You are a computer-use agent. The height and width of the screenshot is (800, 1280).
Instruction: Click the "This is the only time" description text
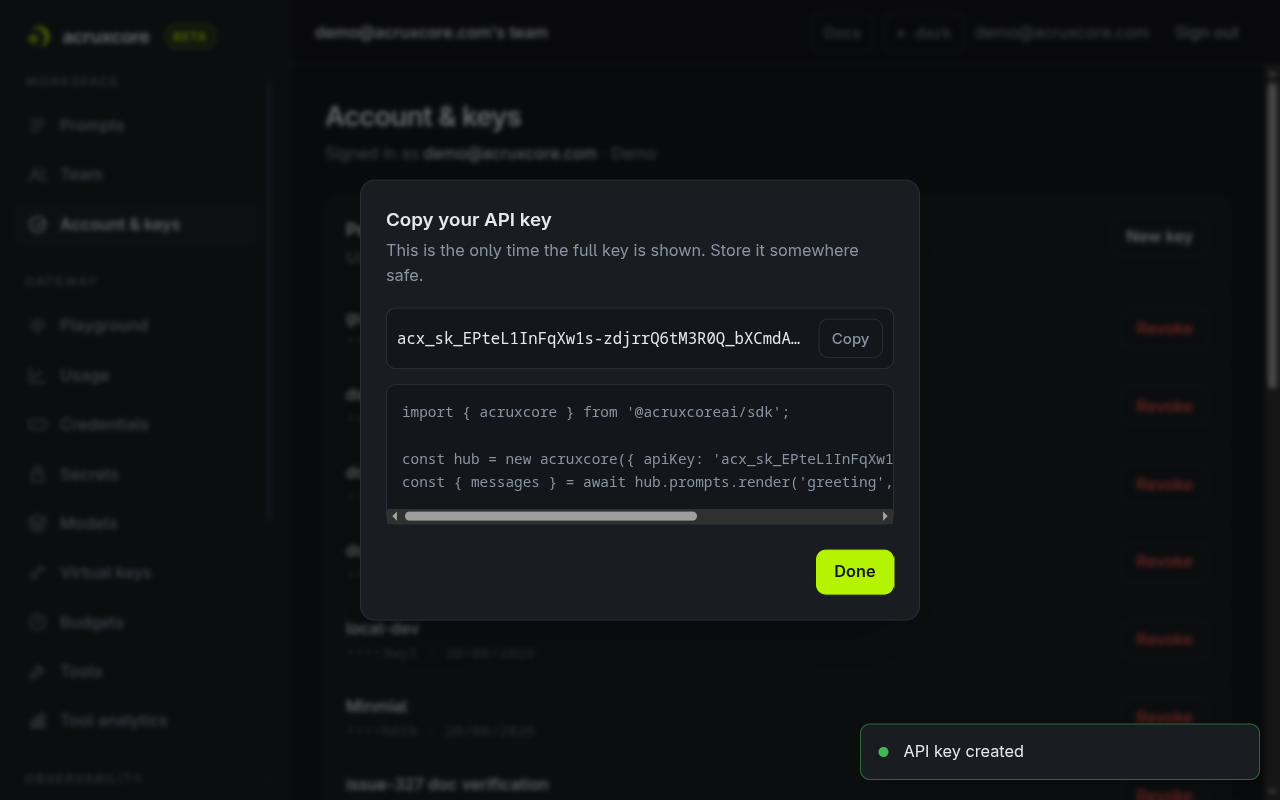pyautogui.click(x=622, y=262)
